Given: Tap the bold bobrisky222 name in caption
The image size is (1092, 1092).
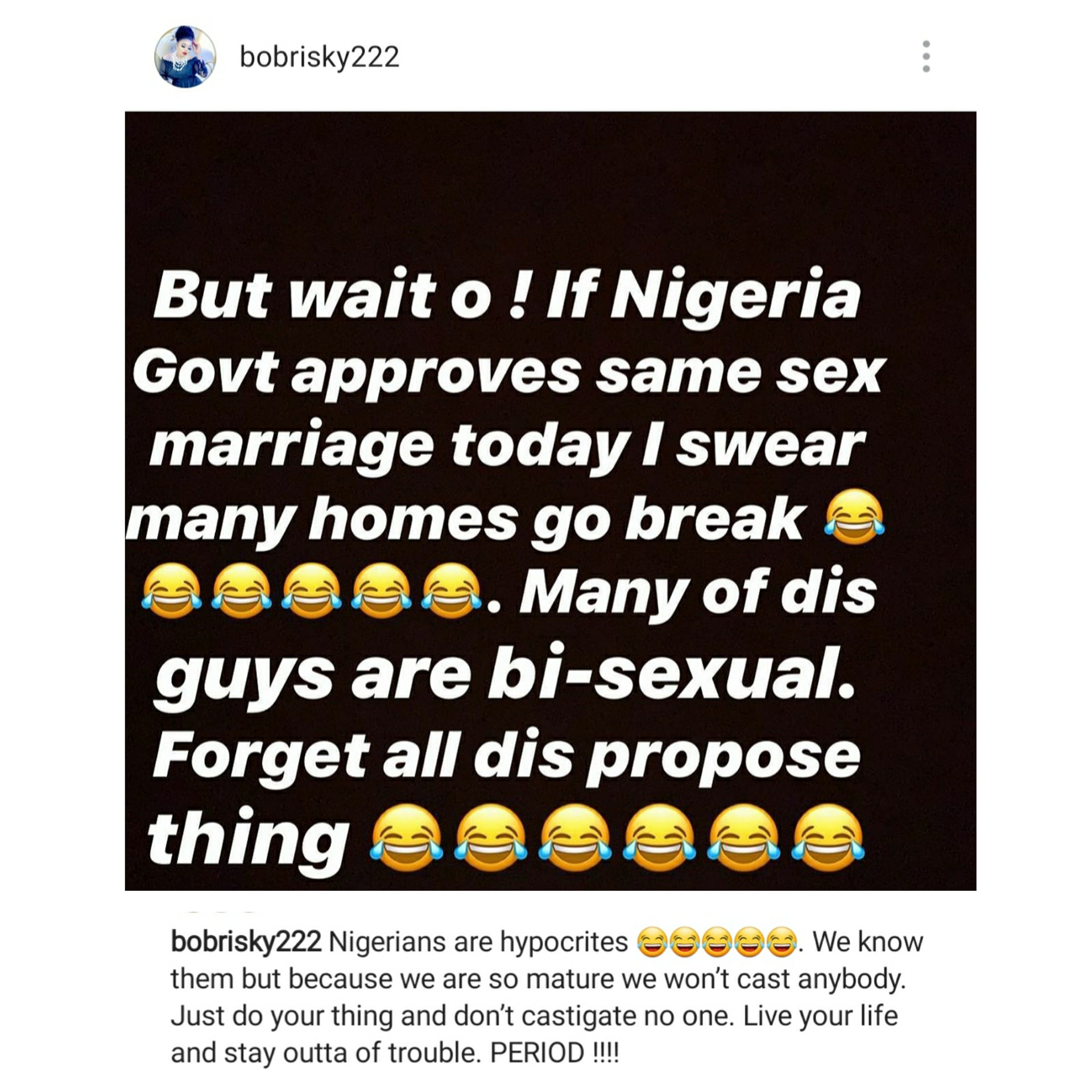Looking at the screenshot, I should [246, 942].
